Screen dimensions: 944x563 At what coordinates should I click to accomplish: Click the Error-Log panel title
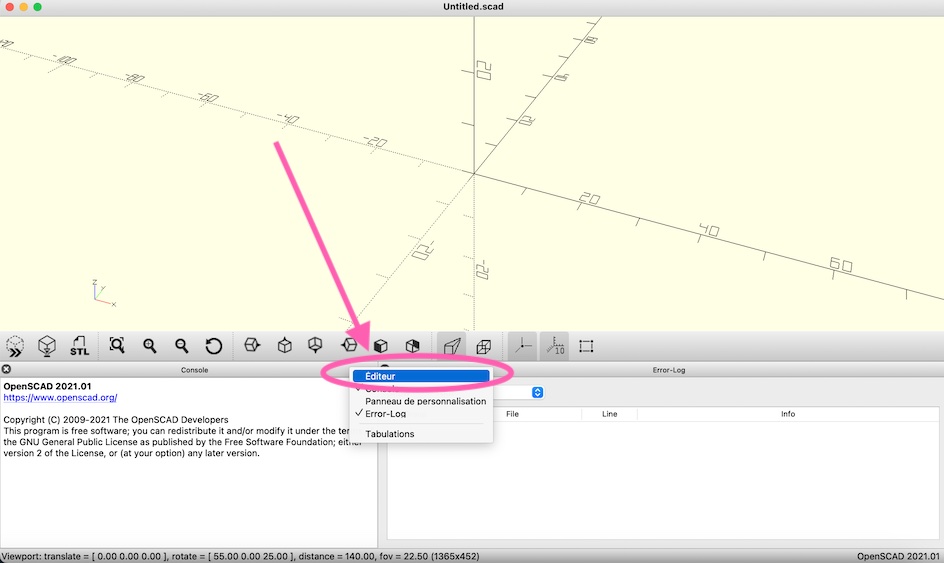669,370
